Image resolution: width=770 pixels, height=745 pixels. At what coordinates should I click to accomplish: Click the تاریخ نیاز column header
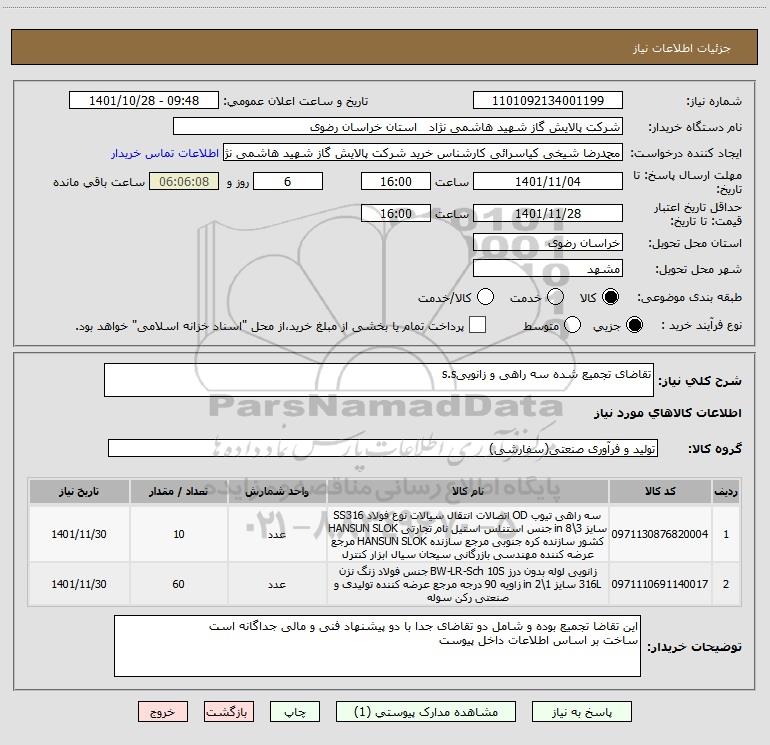(79, 491)
